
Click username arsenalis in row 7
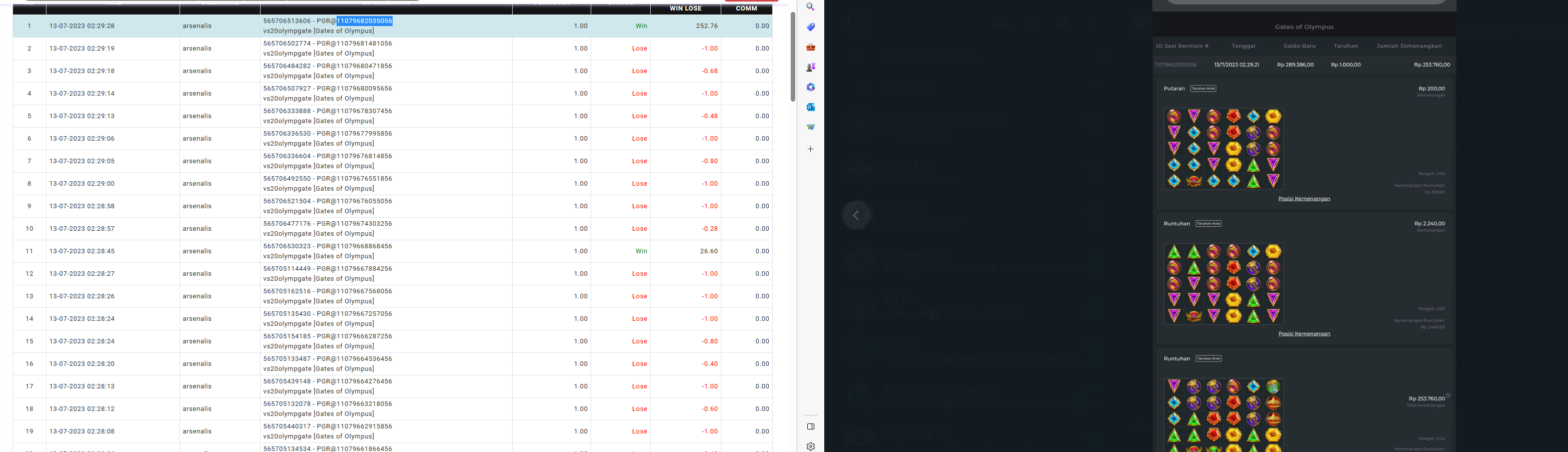[197, 161]
